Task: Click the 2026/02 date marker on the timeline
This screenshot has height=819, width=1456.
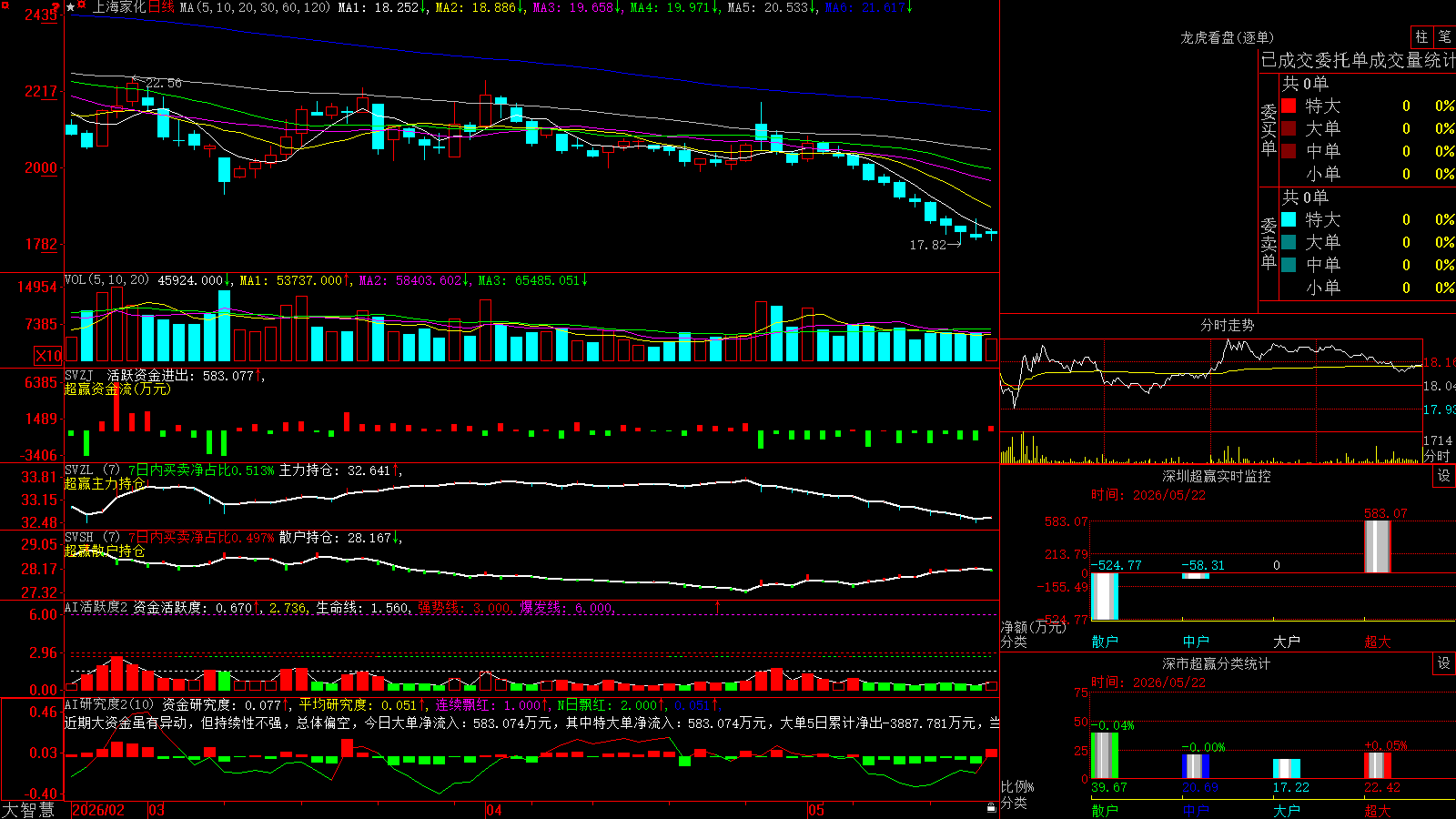Action: 98,810
